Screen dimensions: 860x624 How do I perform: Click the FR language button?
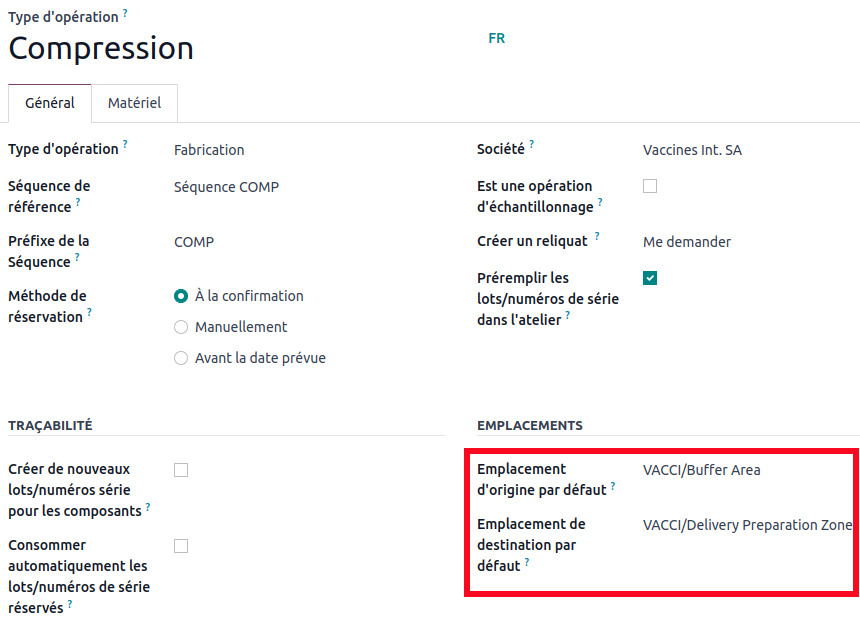(497, 39)
